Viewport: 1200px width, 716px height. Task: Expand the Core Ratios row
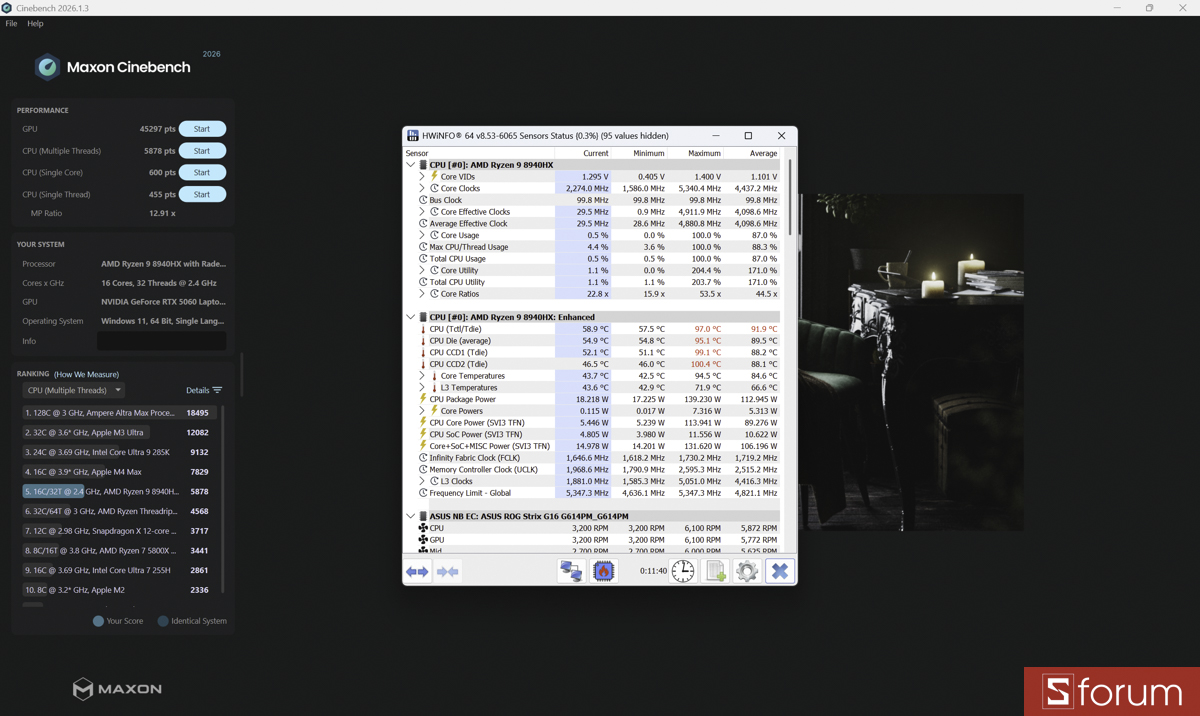[422, 294]
